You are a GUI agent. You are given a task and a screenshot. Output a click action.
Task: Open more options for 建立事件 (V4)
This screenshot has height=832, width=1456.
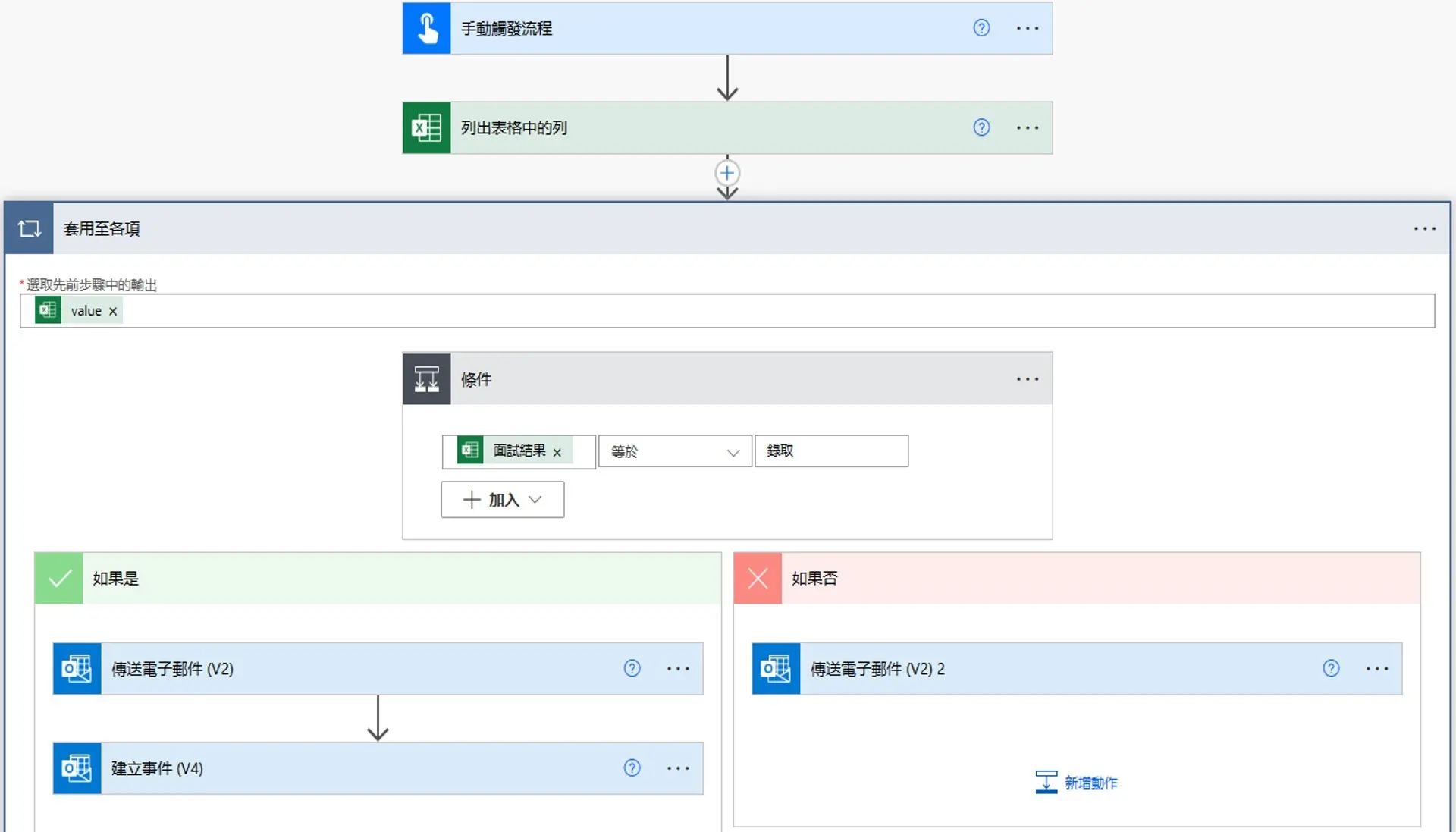[x=678, y=768]
